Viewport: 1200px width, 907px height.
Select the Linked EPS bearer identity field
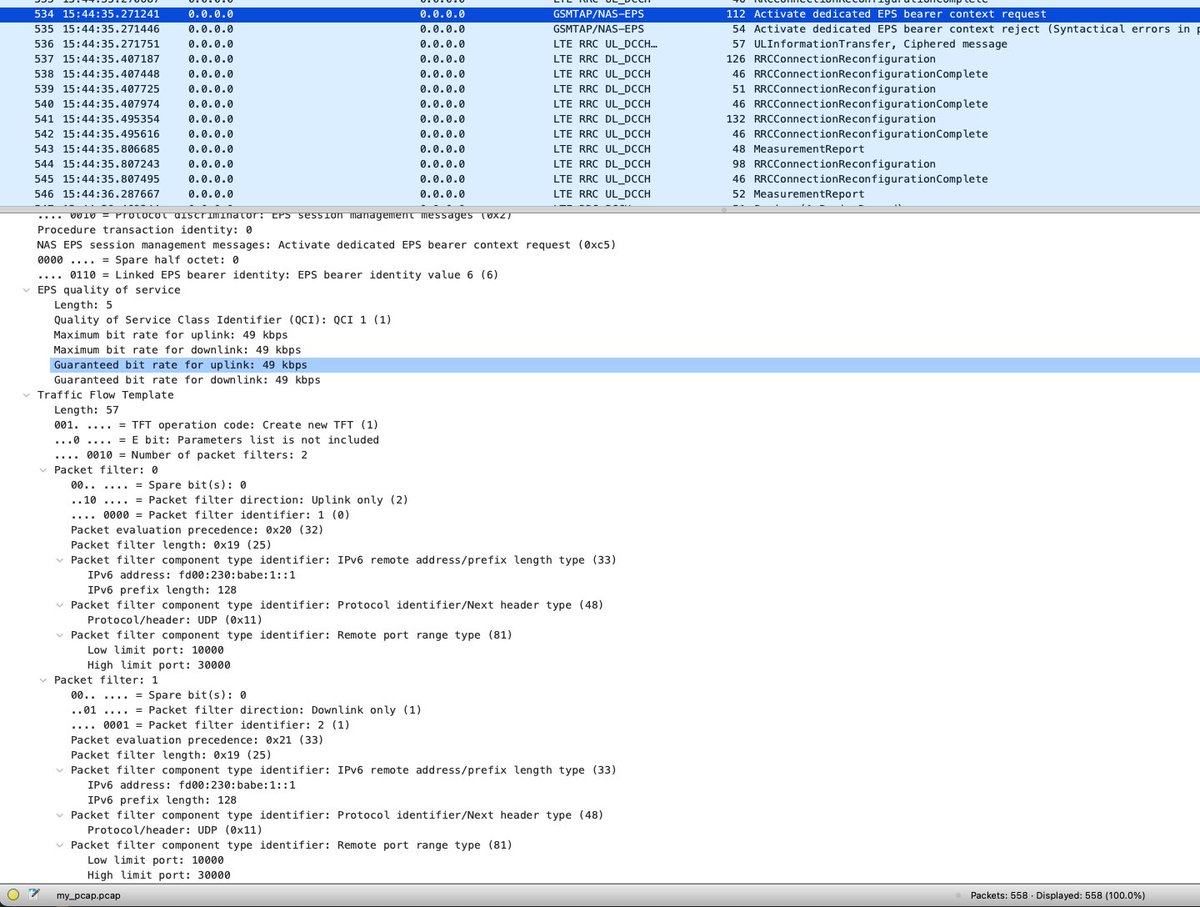pos(267,275)
